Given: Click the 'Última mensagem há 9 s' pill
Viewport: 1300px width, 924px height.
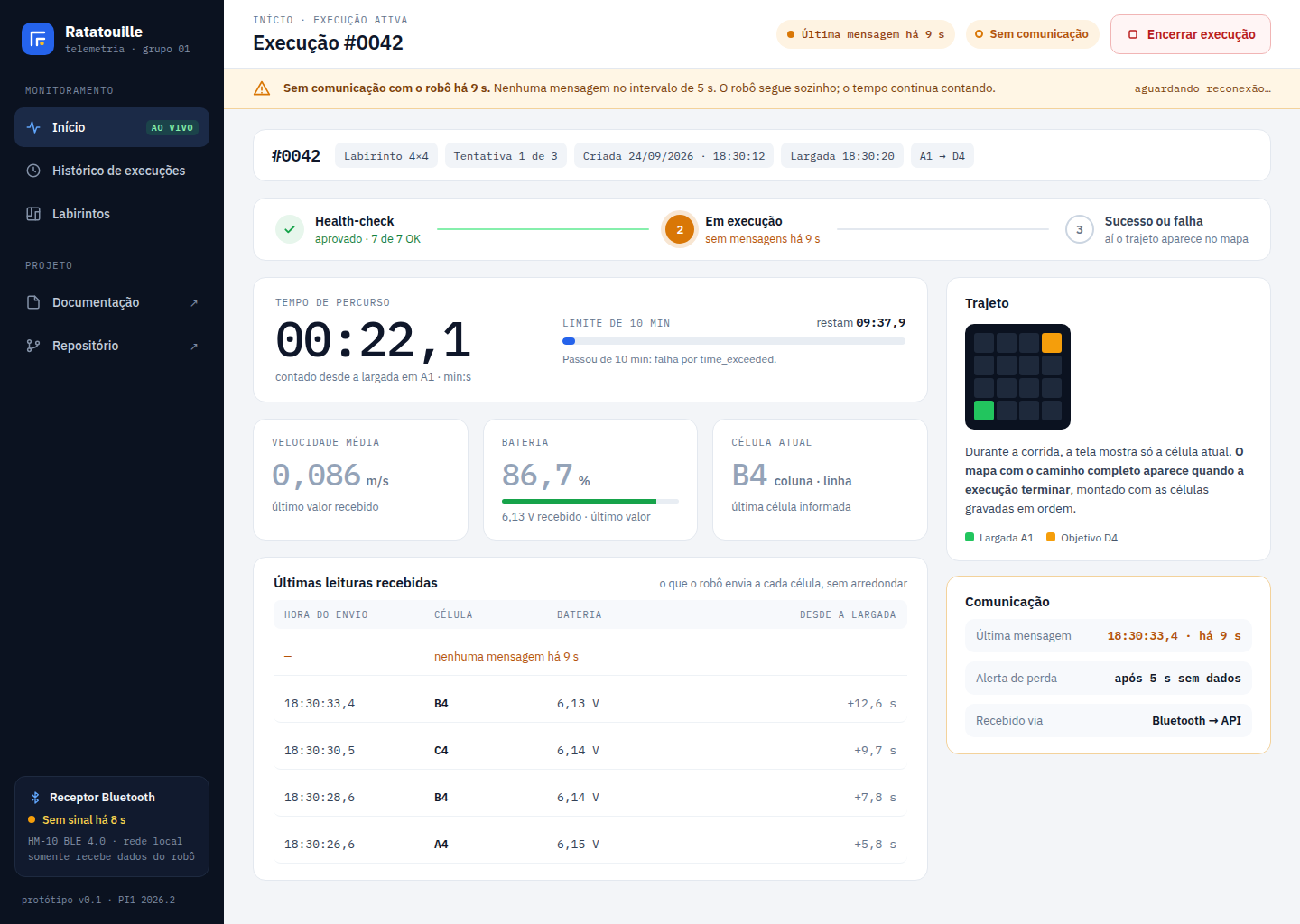Looking at the screenshot, I should pos(865,34).
